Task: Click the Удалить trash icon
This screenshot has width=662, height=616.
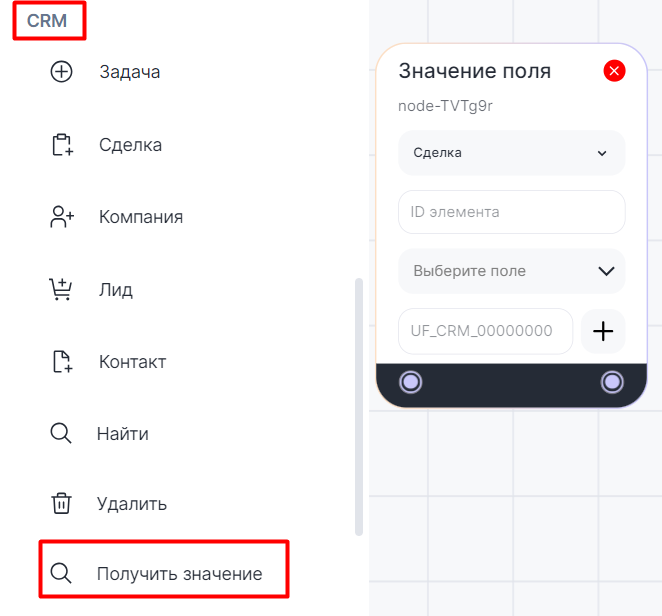Action: tap(62, 504)
